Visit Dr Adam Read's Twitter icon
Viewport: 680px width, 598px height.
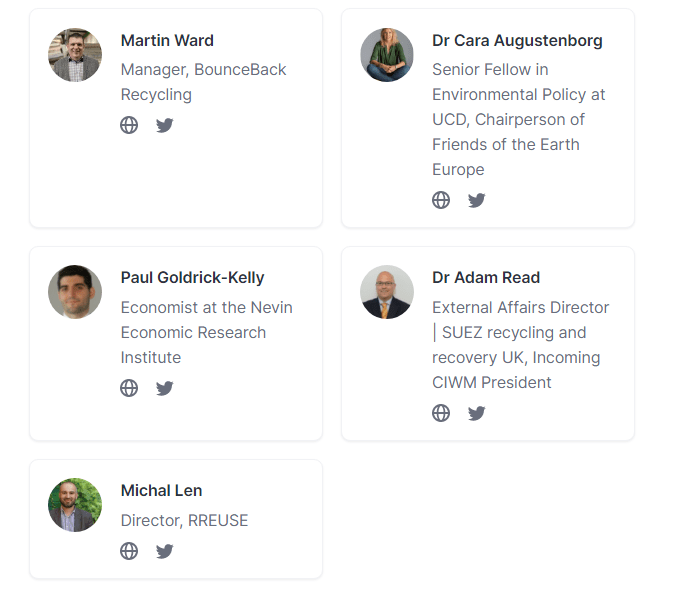[x=477, y=413]
